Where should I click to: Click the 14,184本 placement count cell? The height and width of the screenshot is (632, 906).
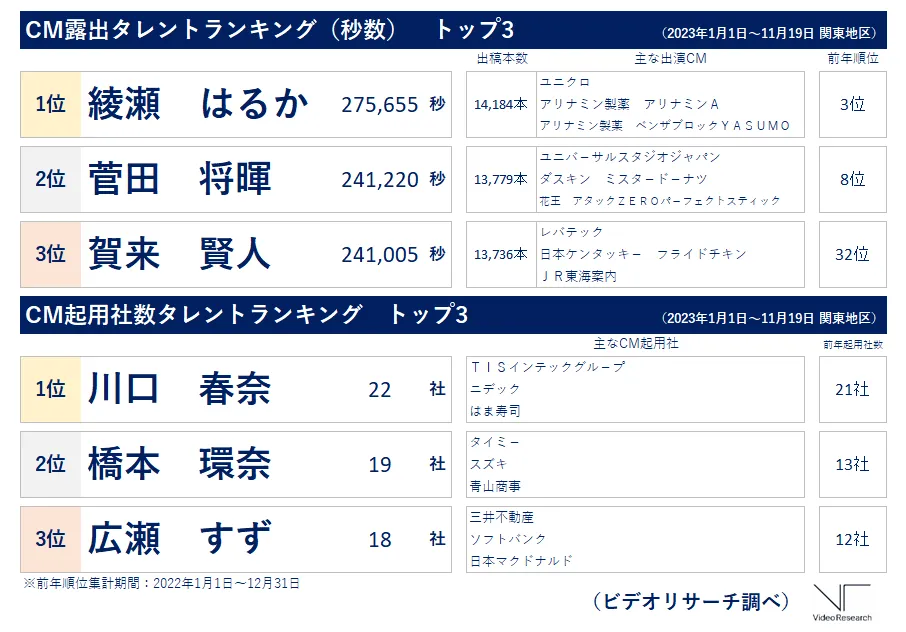(501, 105)
